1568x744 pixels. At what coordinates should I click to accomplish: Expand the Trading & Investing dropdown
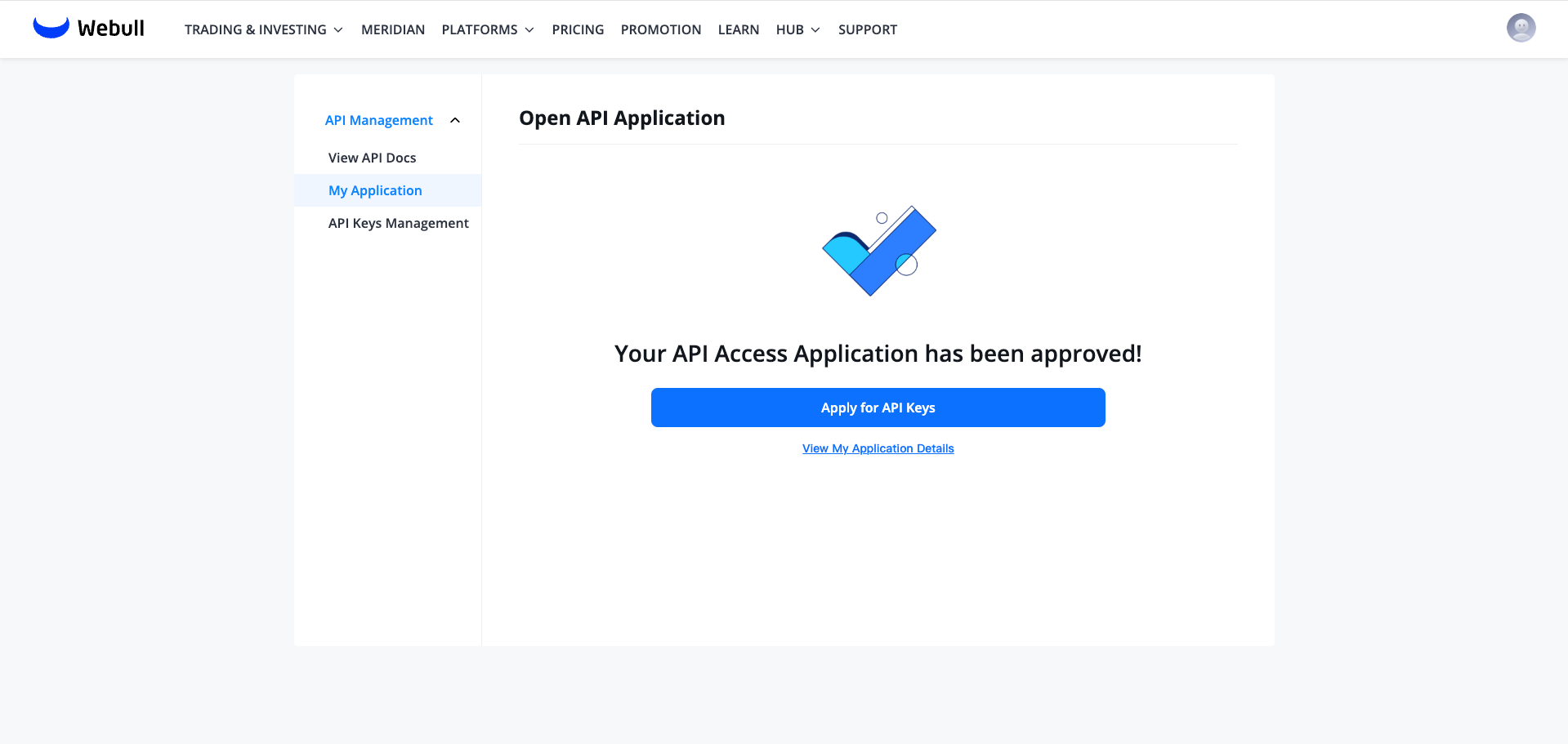(263, 29)
